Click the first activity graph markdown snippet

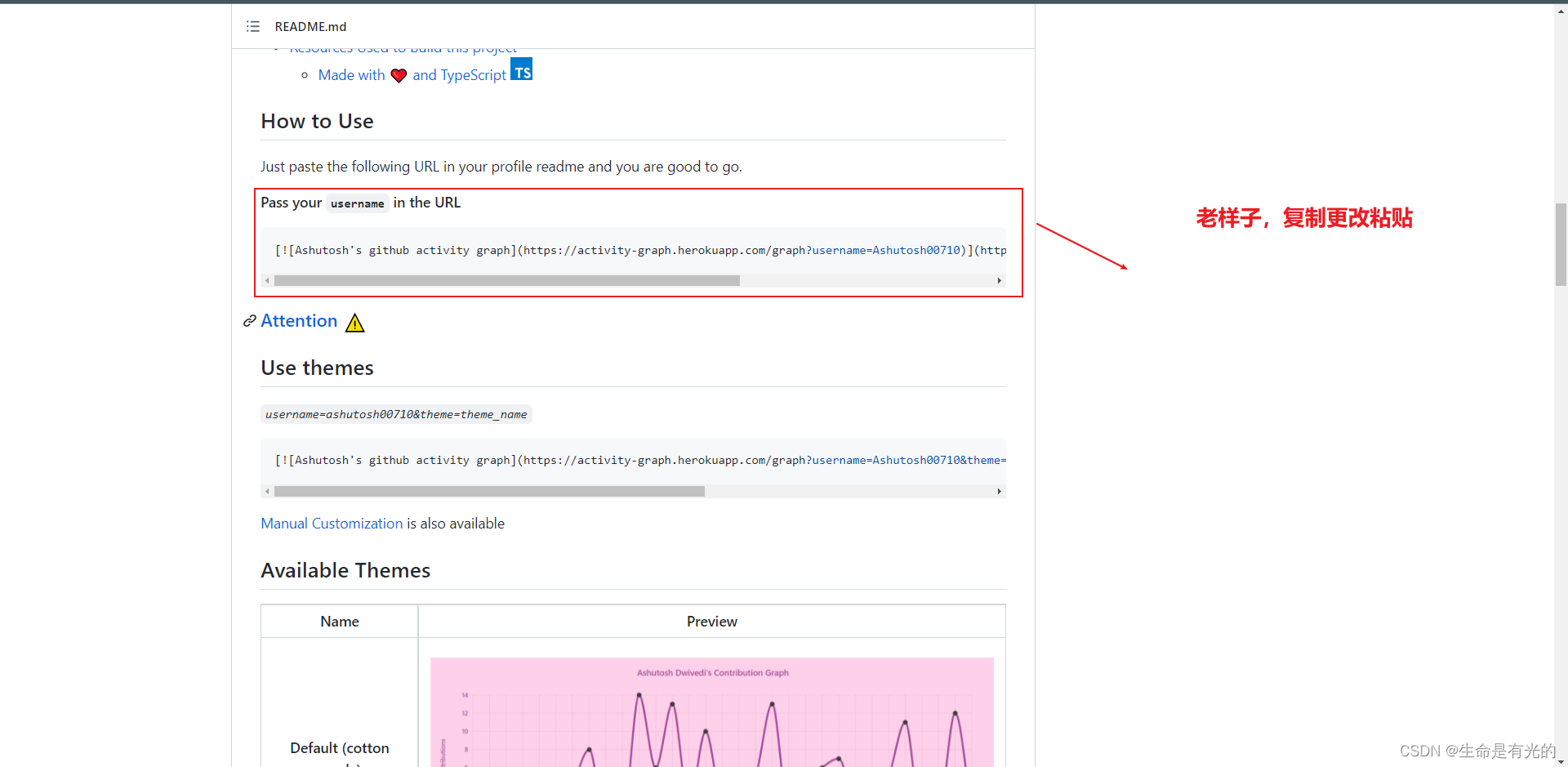[x=640, y=250]
